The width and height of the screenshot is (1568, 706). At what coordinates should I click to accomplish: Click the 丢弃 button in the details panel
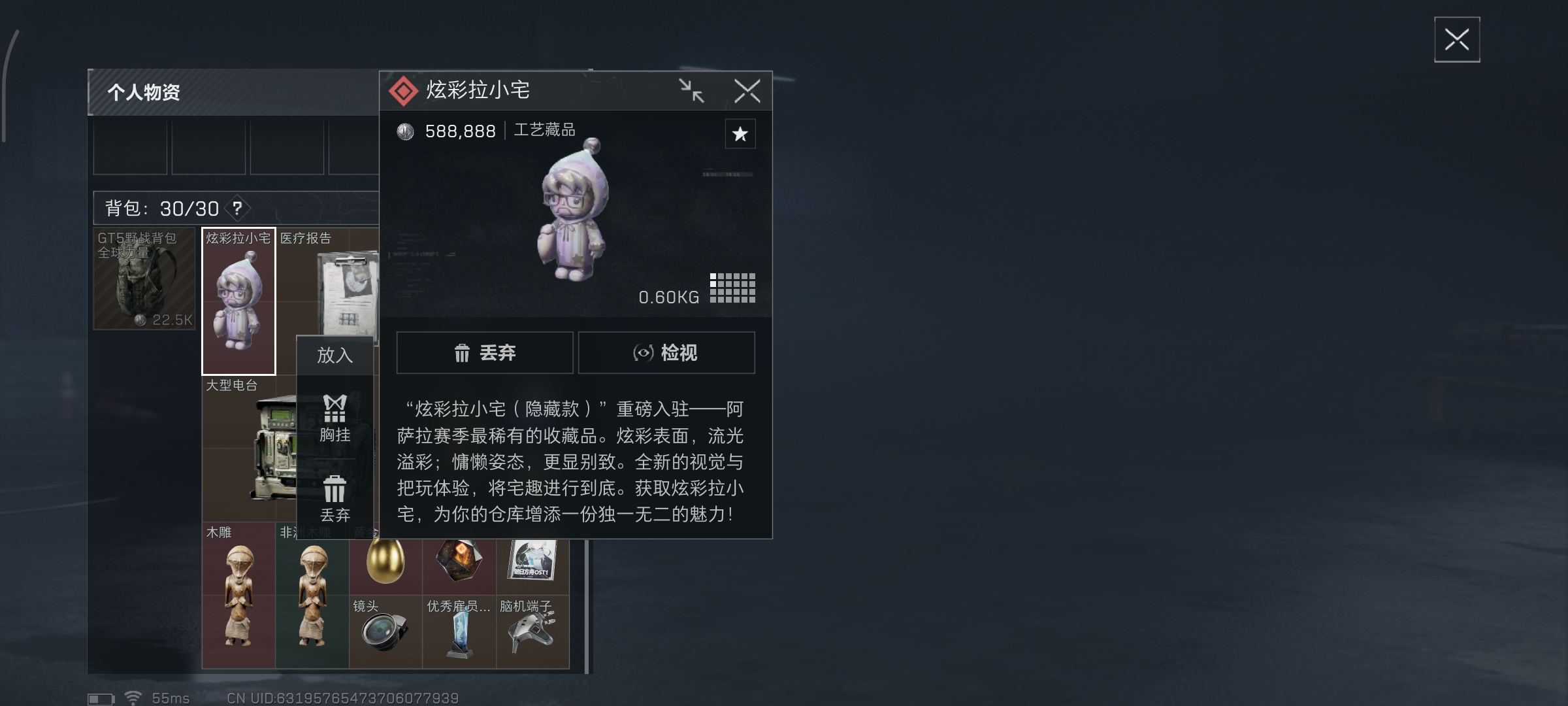485,353
